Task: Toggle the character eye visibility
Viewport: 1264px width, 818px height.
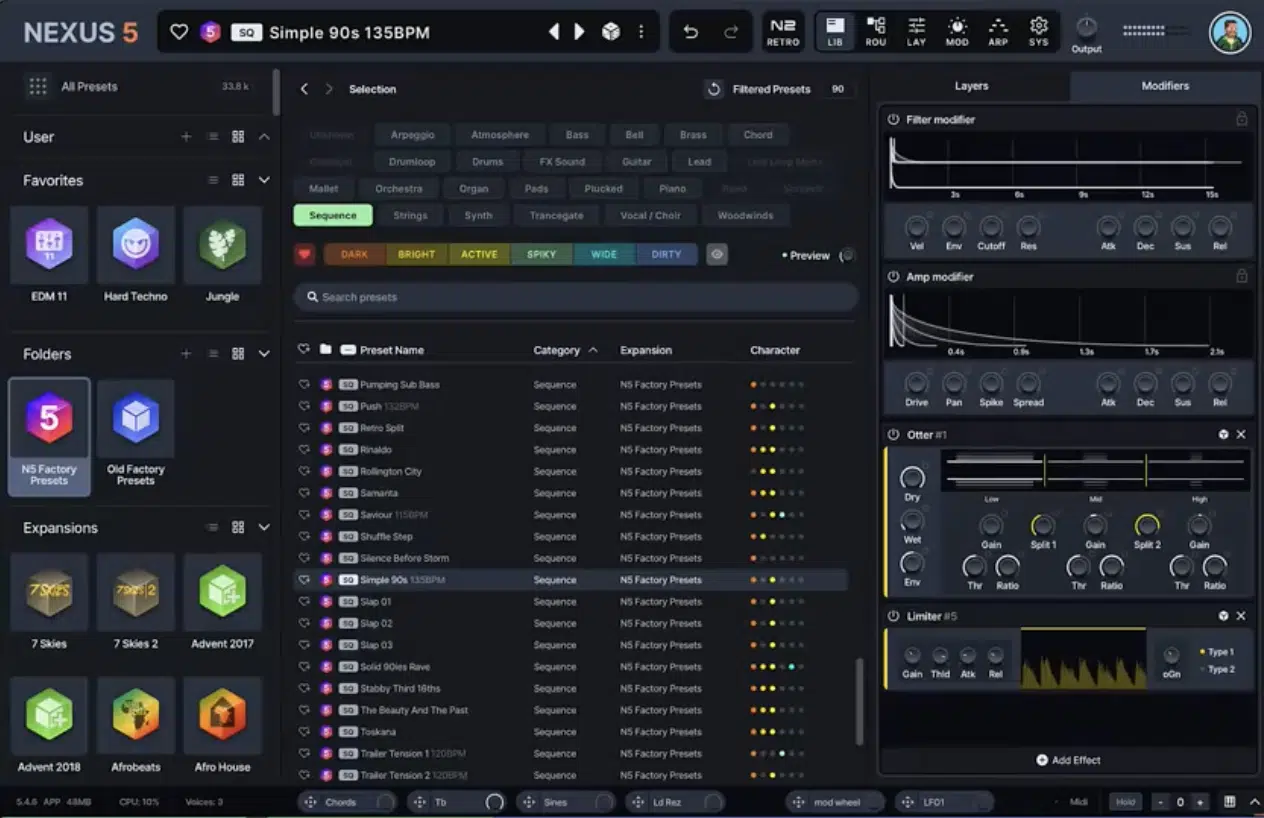Action: [x=717, y=255]
